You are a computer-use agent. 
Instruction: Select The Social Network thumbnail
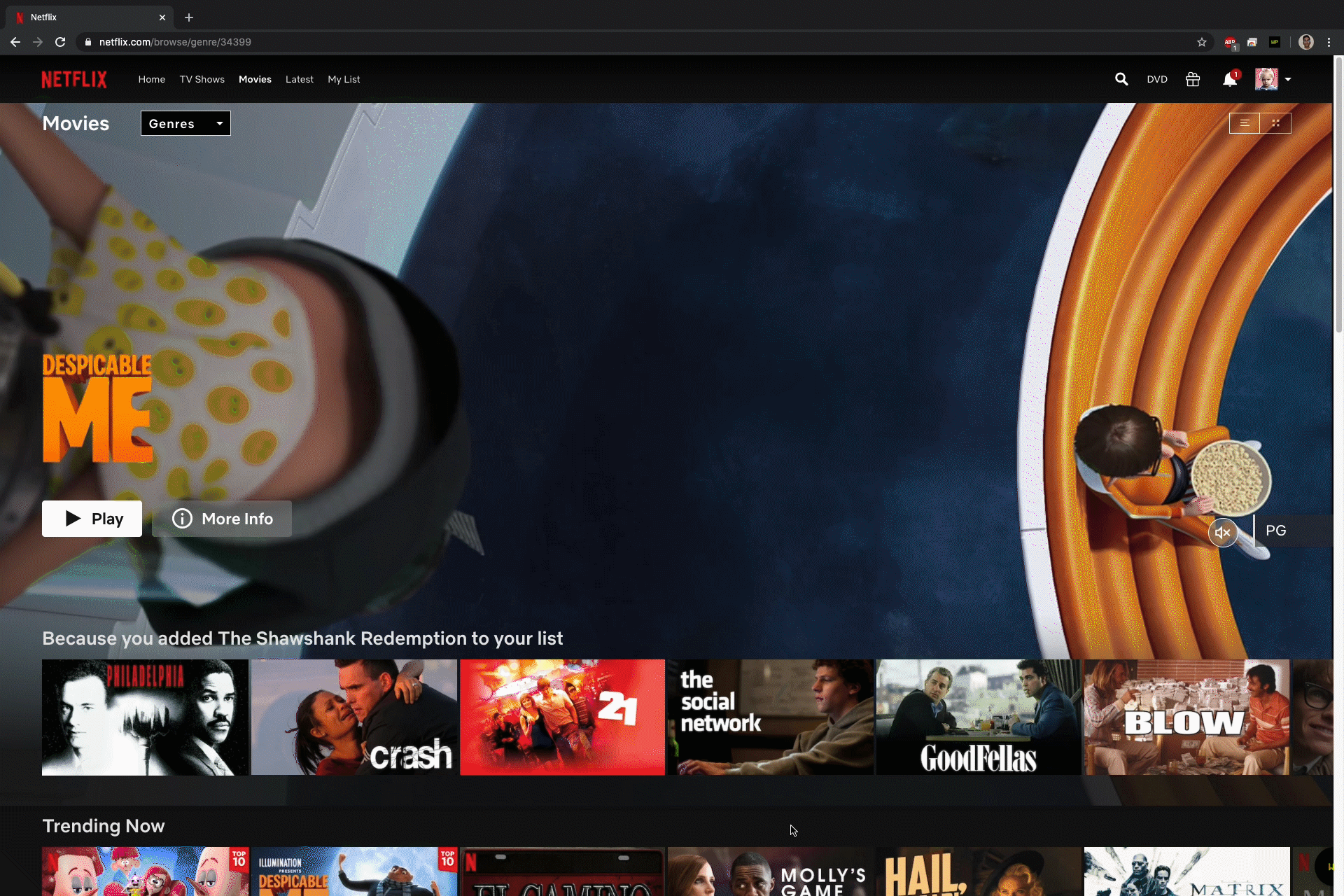click(770, 717)
